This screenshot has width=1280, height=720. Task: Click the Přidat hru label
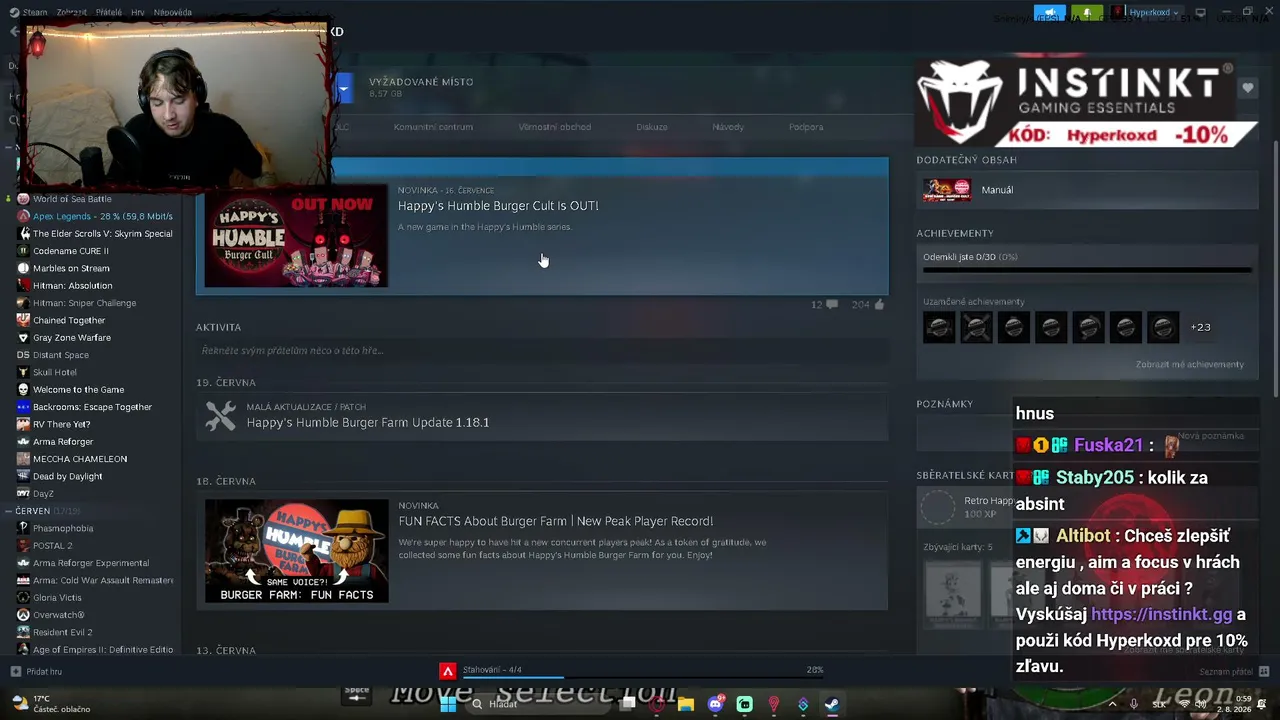pos(44,672)
